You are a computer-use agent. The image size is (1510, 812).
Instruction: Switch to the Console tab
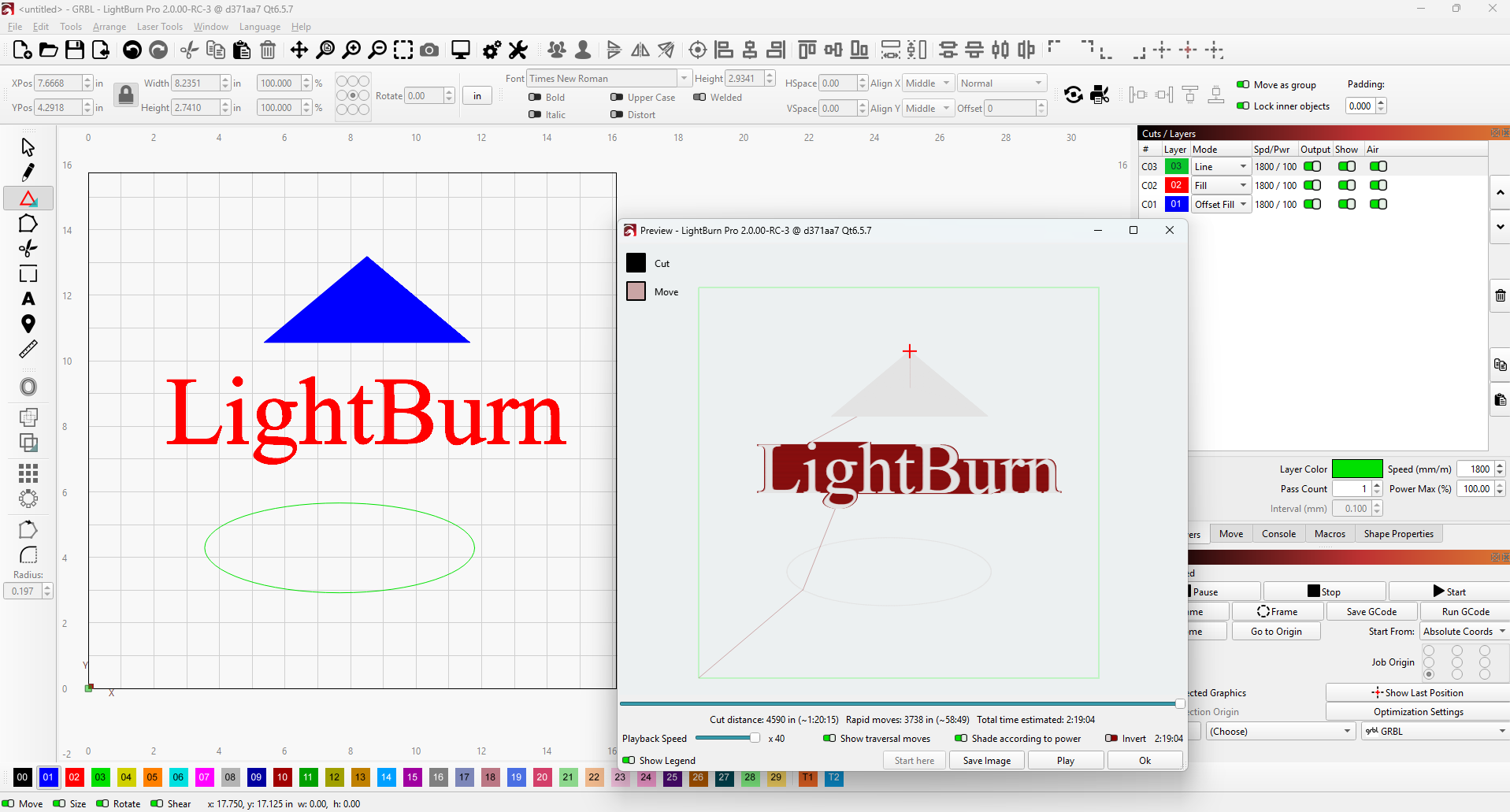coord(1278,533)
